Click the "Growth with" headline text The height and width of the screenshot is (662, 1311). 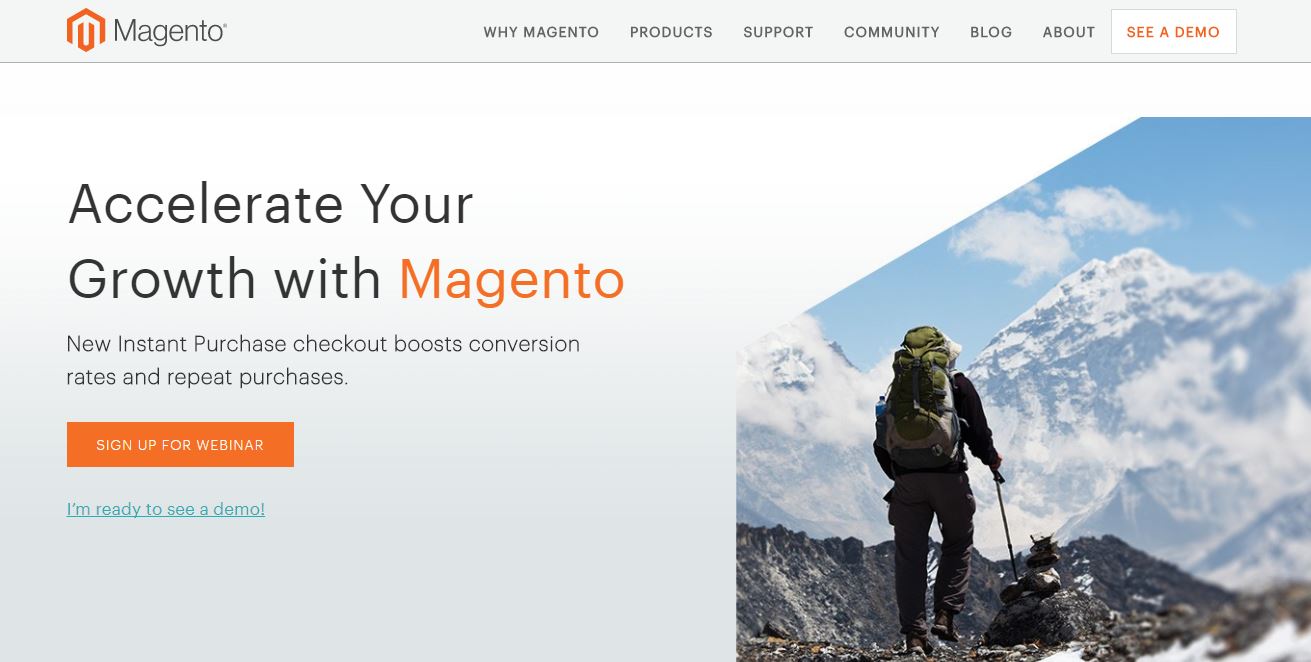coord(225,279)
